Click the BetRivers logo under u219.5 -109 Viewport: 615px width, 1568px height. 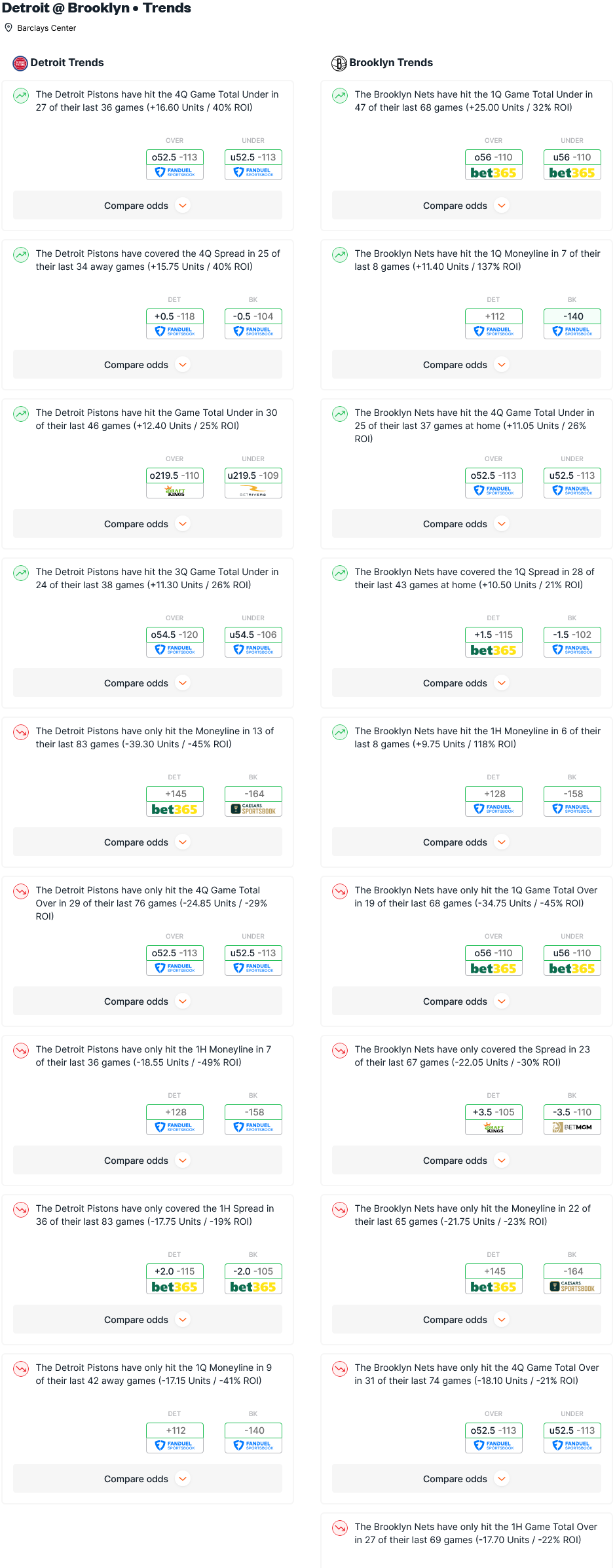coord(253,491)
